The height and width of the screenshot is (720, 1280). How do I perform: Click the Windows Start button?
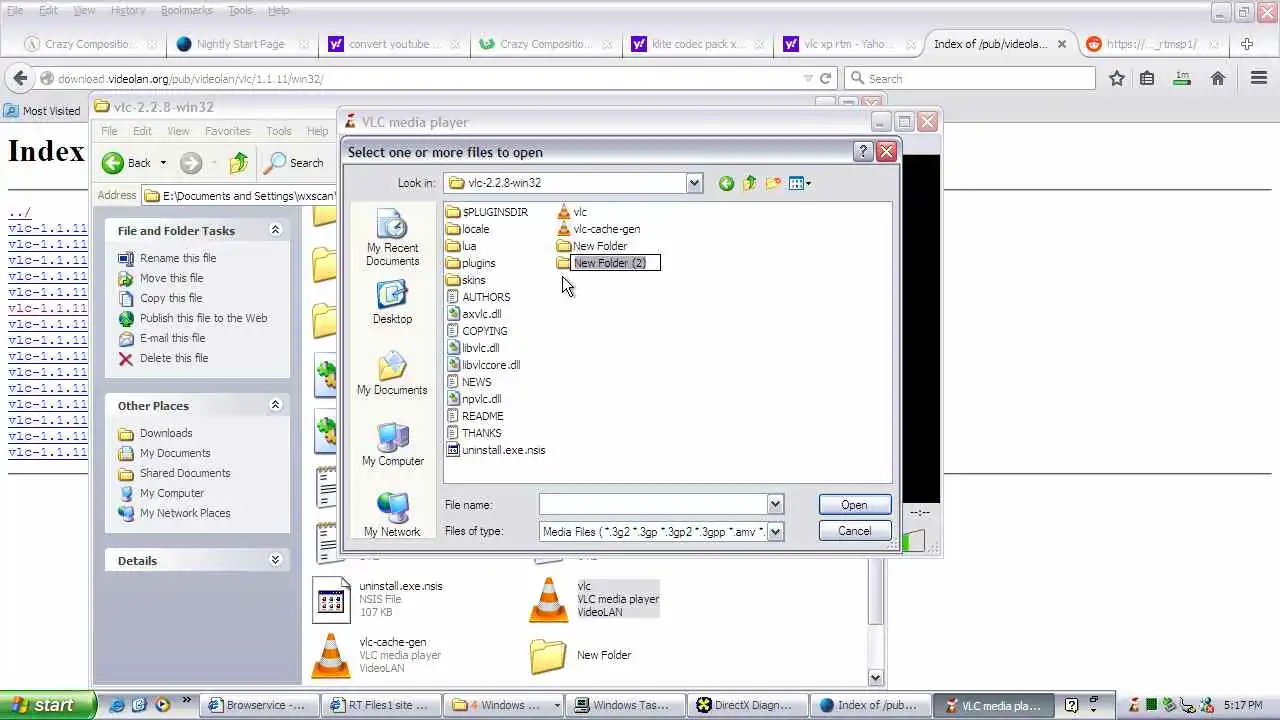pyautogui.click(x=47, y=705)
